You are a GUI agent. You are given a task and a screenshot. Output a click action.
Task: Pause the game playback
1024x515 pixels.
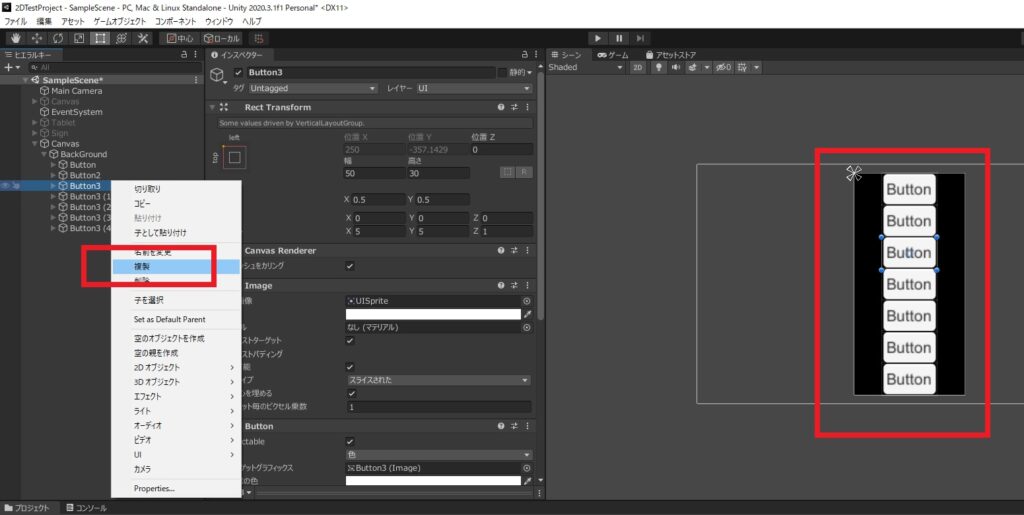(x=619, y=39)
